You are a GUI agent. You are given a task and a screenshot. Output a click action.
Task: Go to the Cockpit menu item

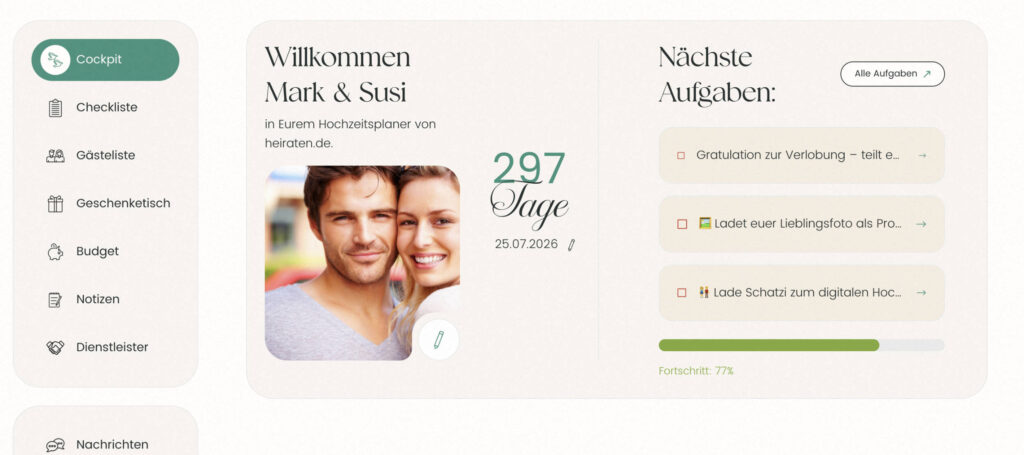pyautogui.click(x=105, y=59)
